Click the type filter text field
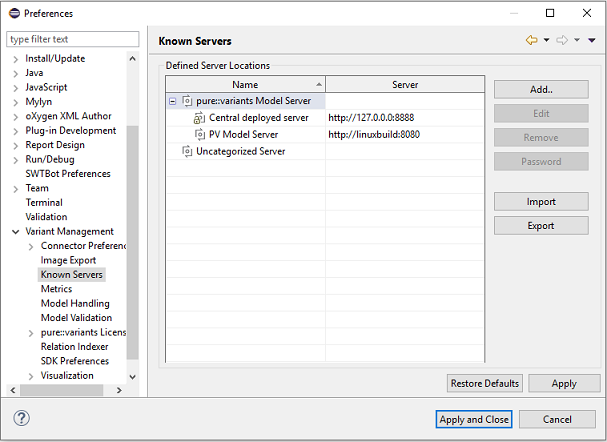Viewport: 607px width, 442px height. (x=72, y=39)
